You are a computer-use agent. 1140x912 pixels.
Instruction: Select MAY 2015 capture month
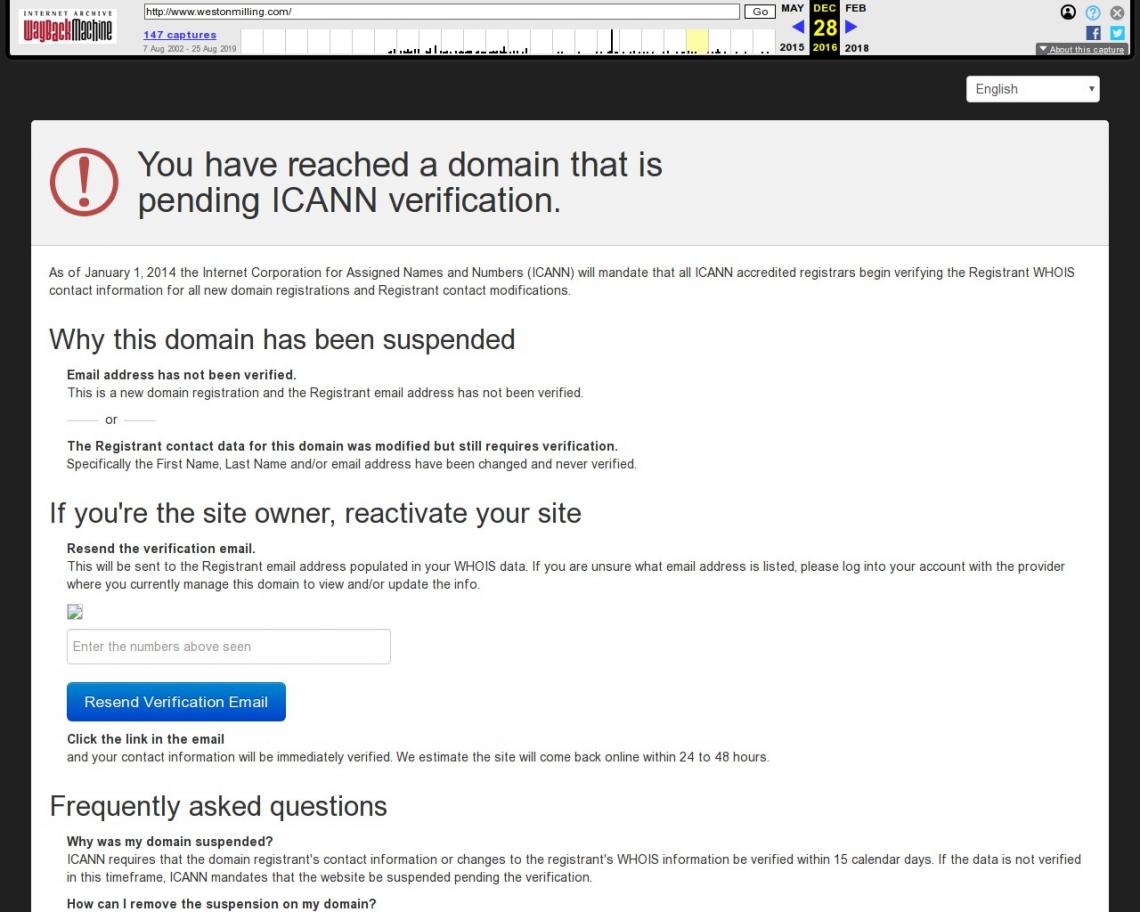tap(792, 8)
